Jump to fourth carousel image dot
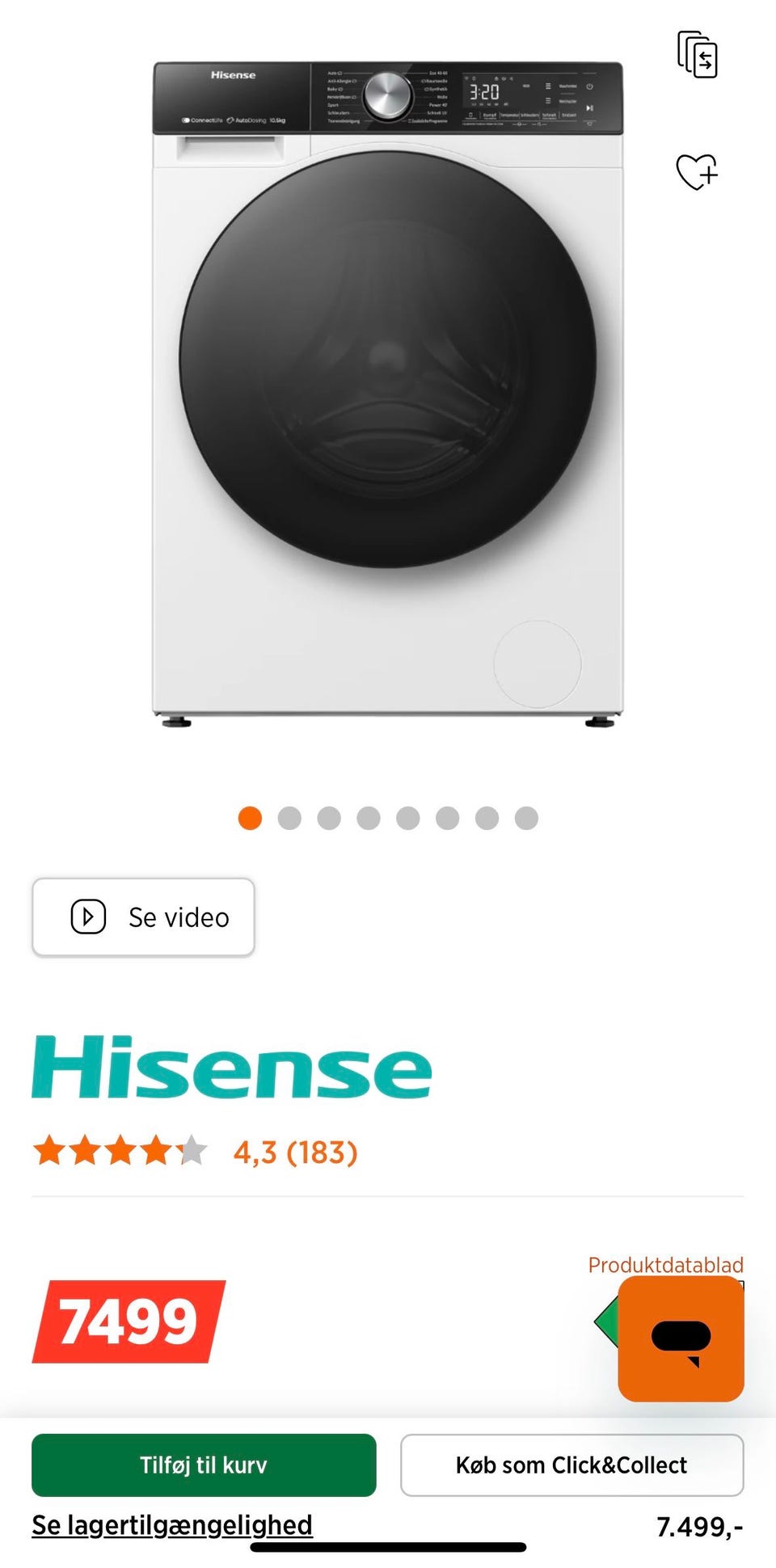Viewport: 776px width, 1568px height. (369, 818)
